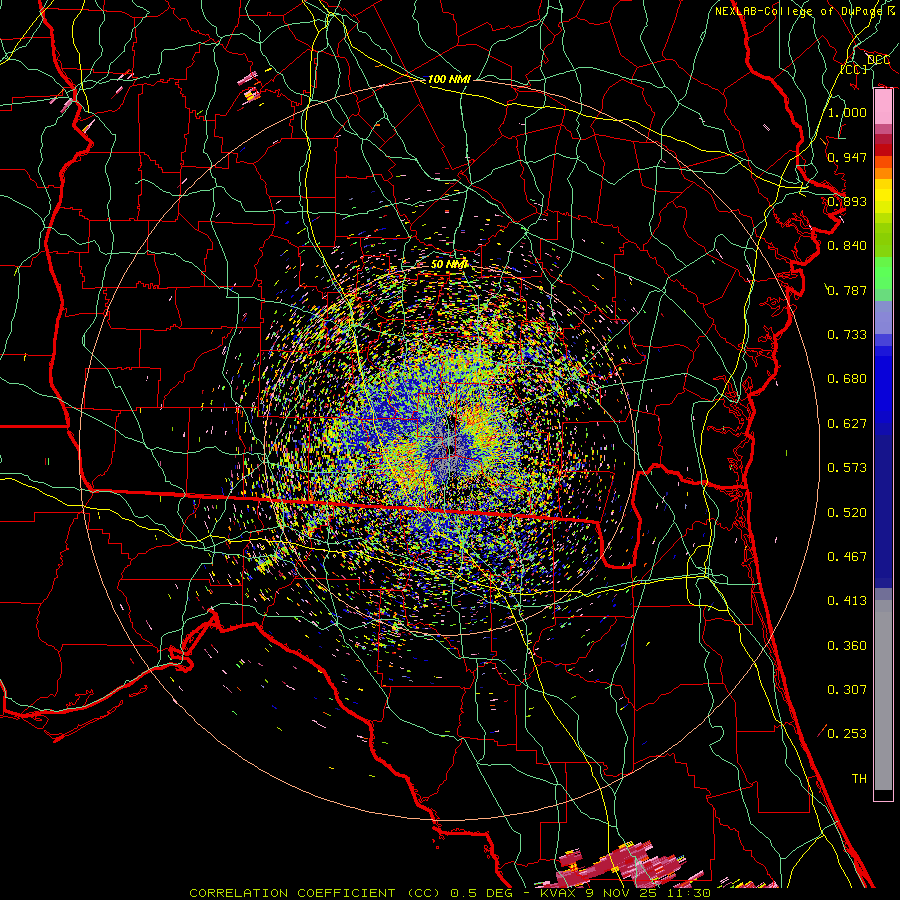Select the 0.893 legend value
The height and width of the screenshot is (900, 900).
point(847,201)
